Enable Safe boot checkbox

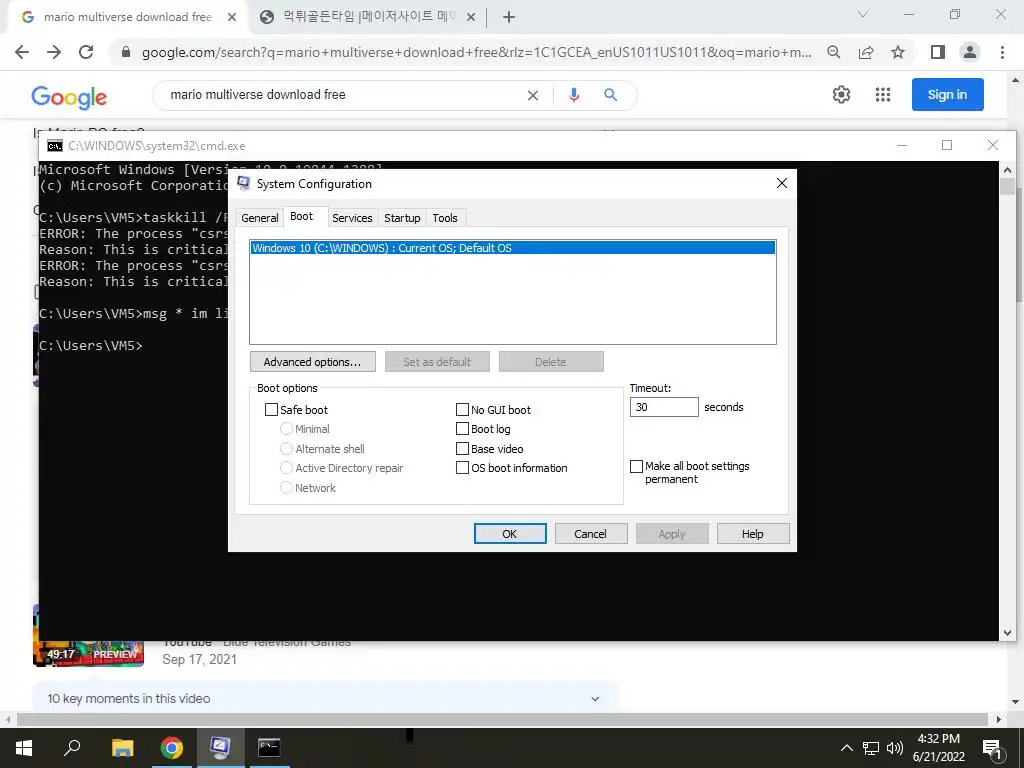pos(271,409)
